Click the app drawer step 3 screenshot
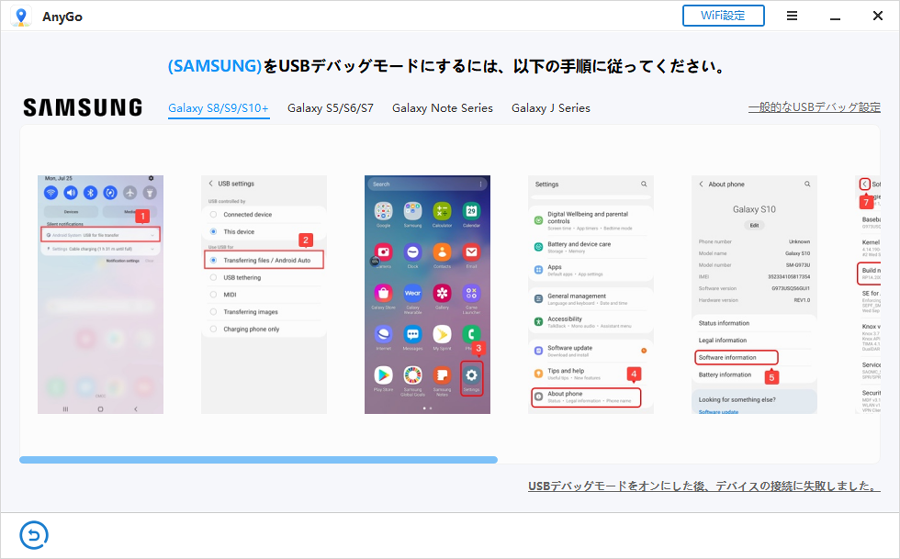 point(427,294)
